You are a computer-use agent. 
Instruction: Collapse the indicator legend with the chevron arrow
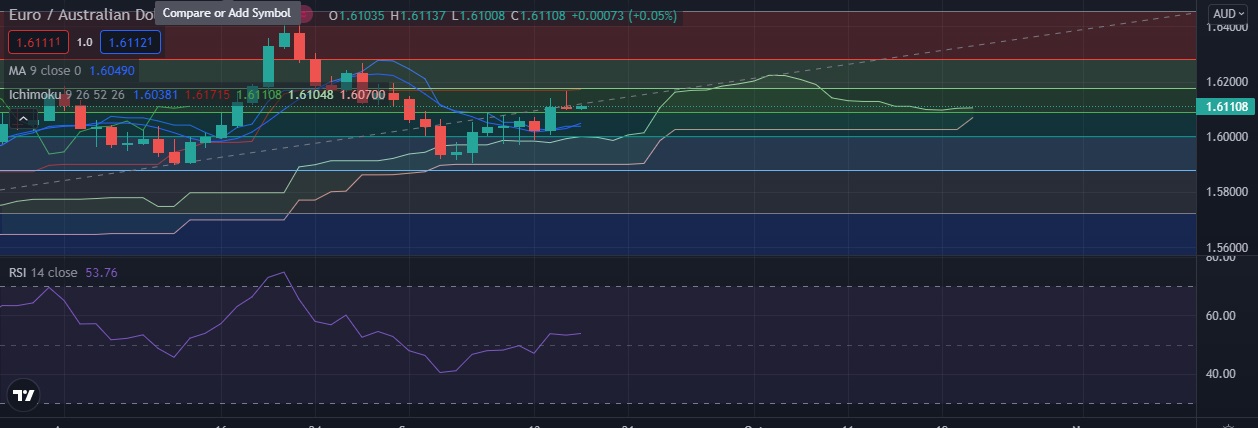[25, 118]
